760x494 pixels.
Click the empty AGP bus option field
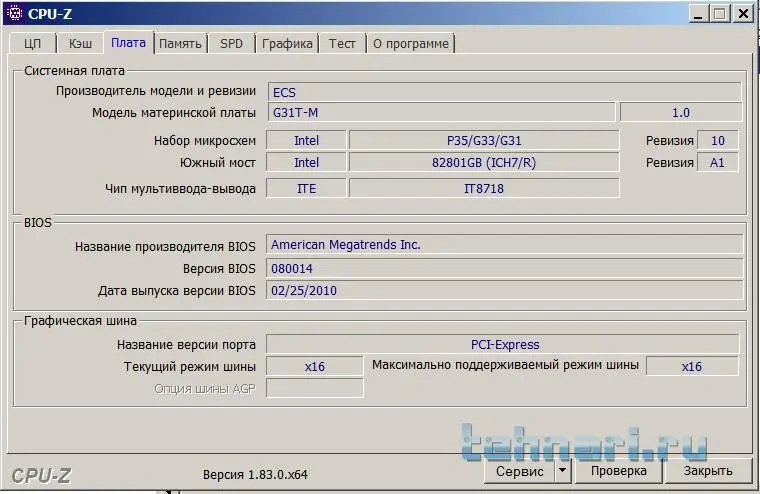[x=315, y=388]
